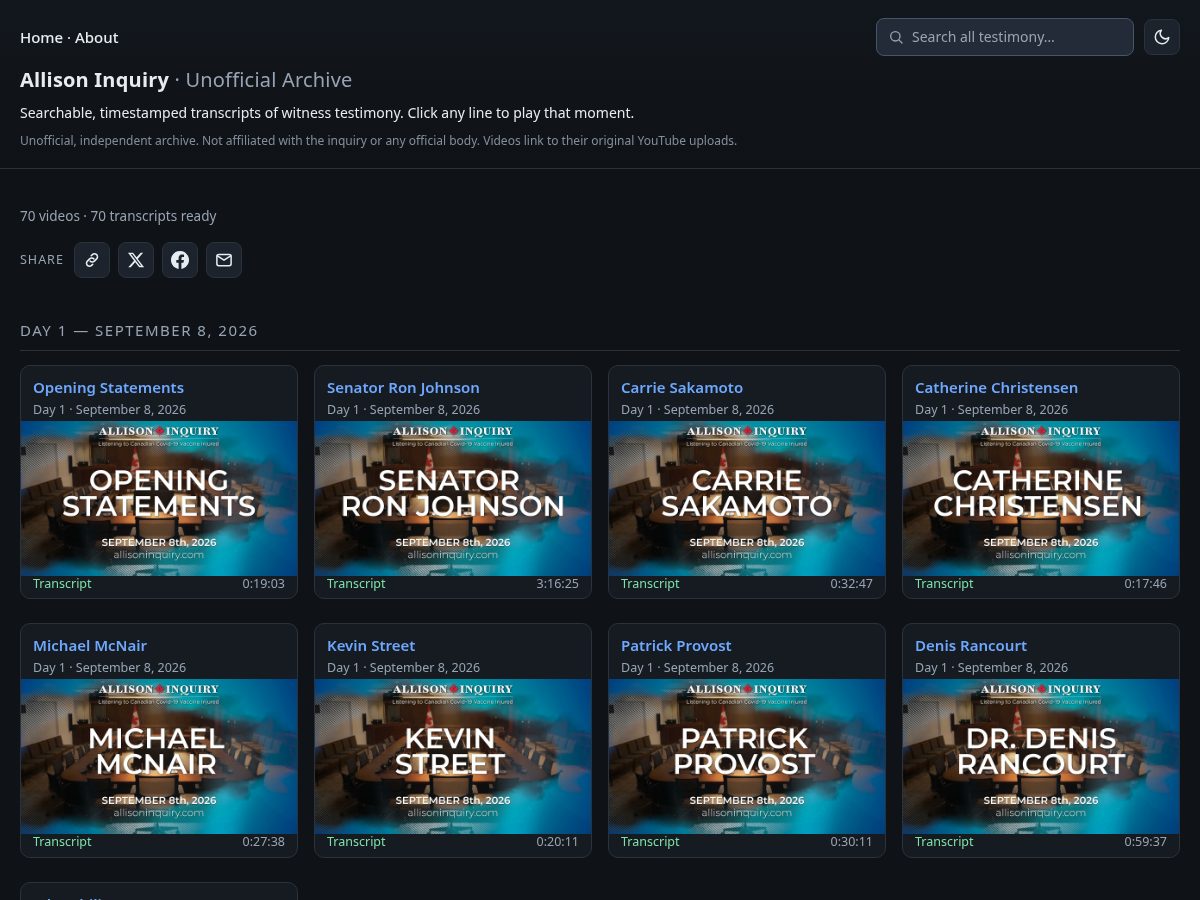Click the Carrie Sakamoto video thumbnail

click(747, 498)
